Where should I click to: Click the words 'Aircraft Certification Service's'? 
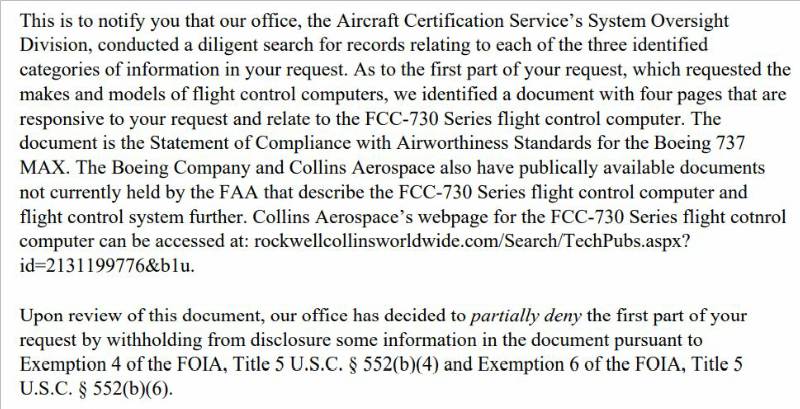461,21
